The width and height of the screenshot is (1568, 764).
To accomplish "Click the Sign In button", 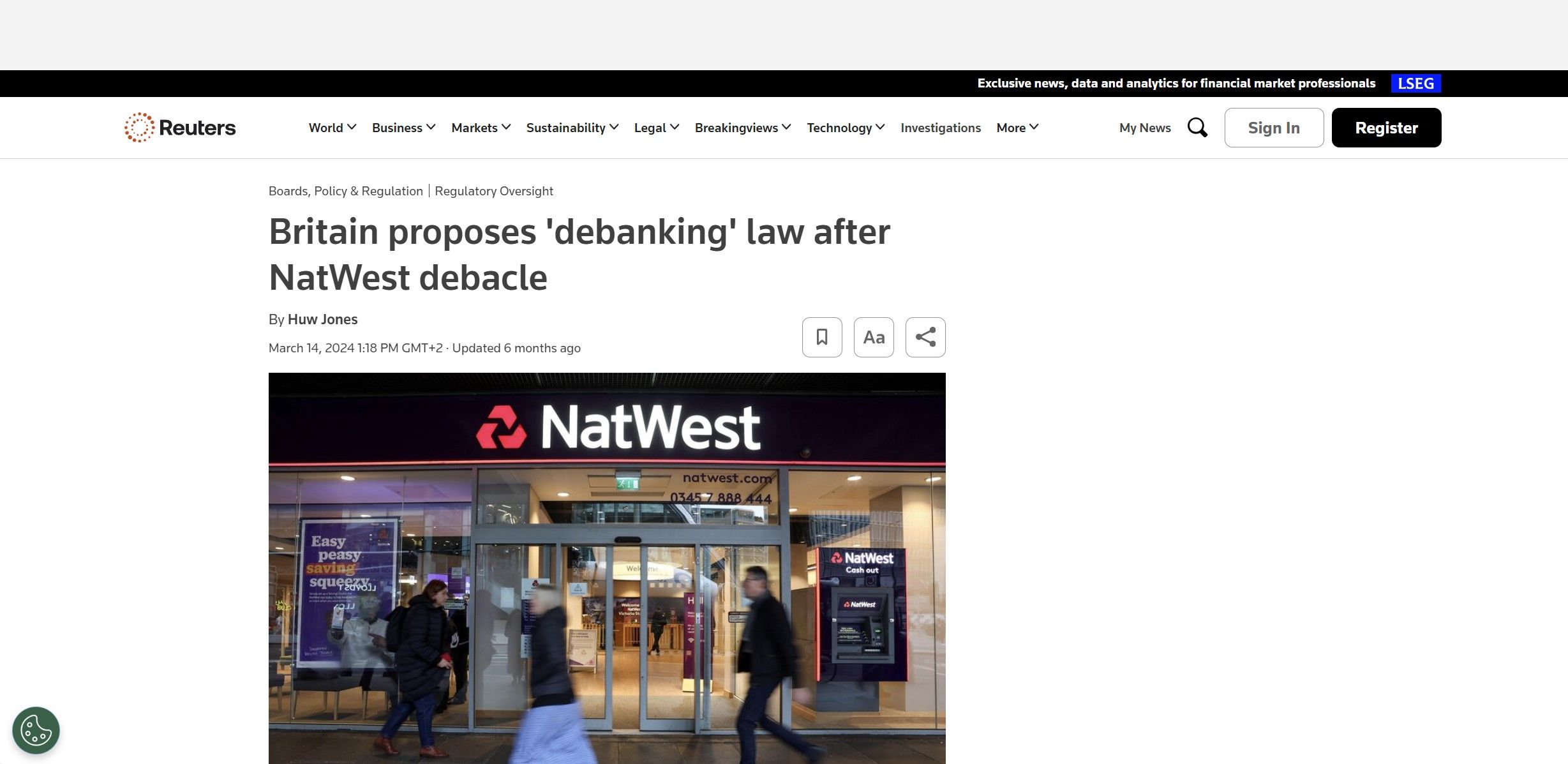I will (1274, 128).
